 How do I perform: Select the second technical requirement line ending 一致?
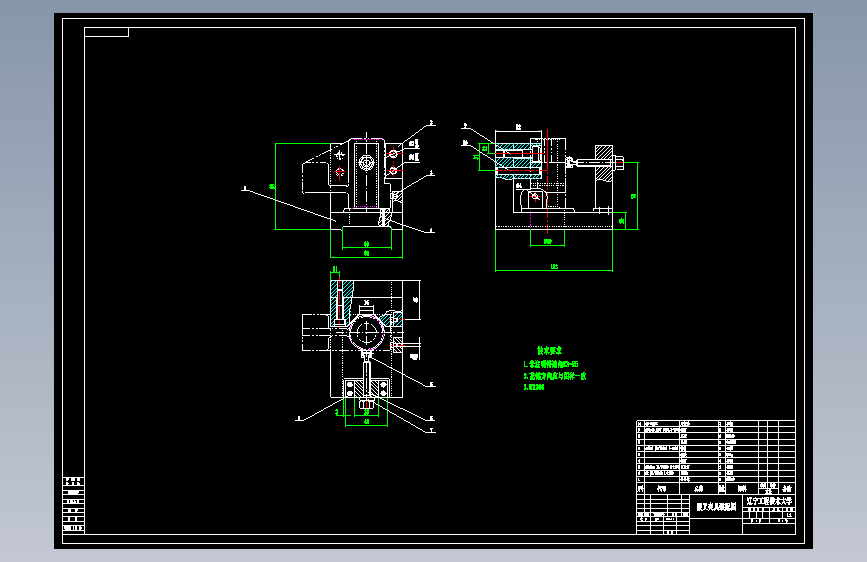(555, 376)
